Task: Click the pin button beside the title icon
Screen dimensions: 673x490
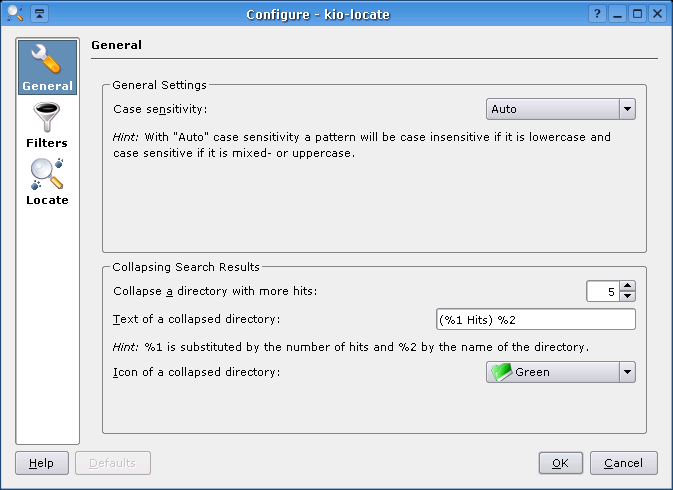Action: pos(38,14)
